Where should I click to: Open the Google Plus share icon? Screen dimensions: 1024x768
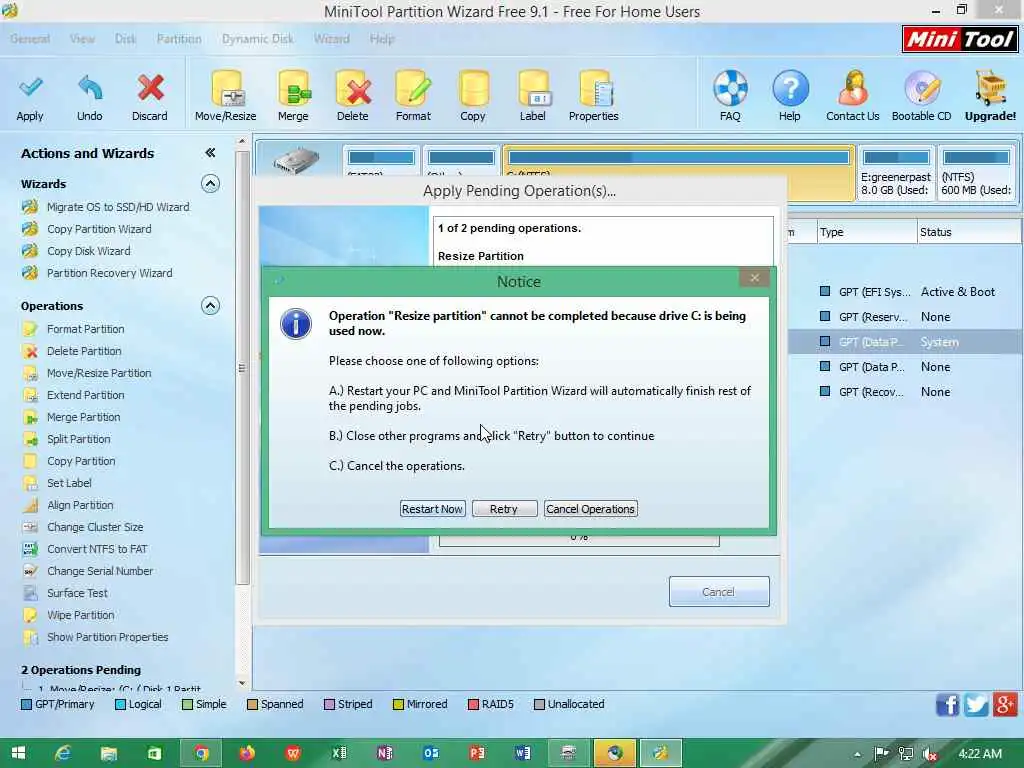(x=1005, y=705)
